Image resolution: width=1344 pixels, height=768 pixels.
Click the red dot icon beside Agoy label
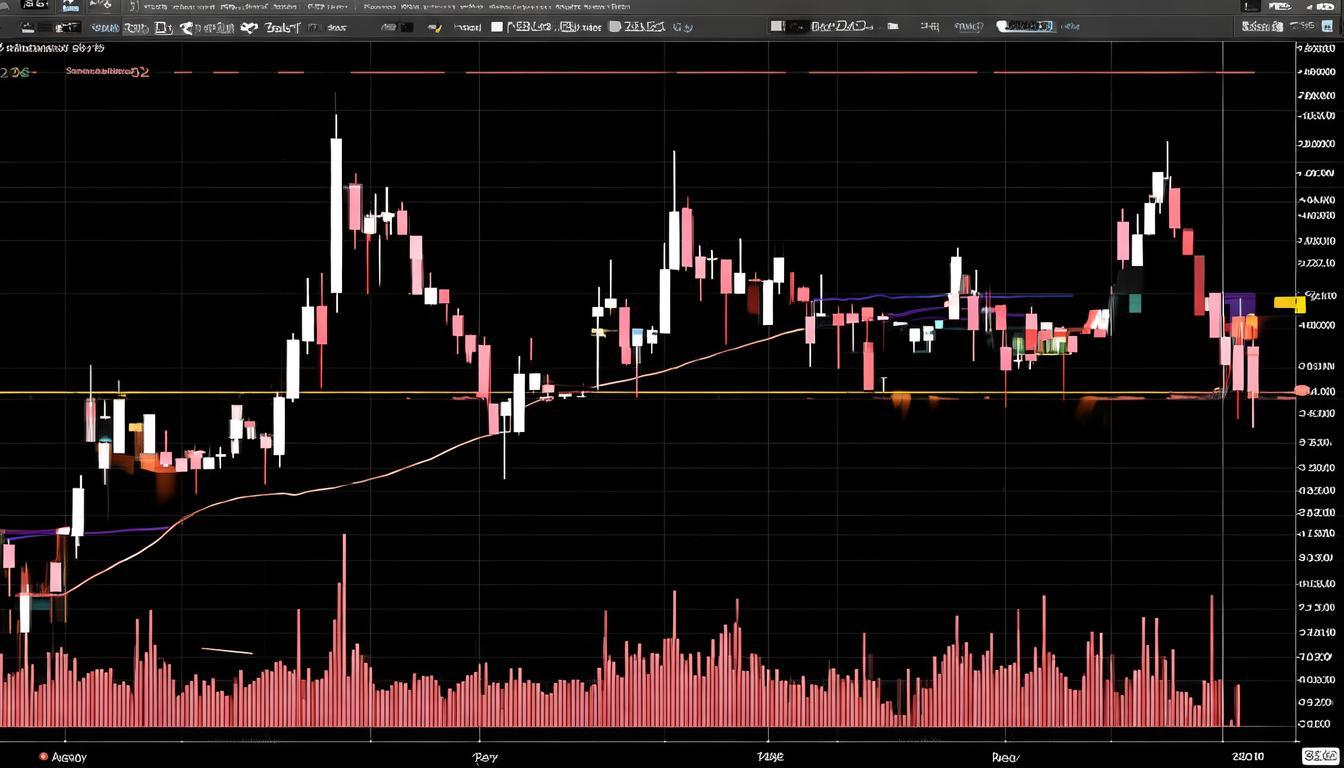43,757
